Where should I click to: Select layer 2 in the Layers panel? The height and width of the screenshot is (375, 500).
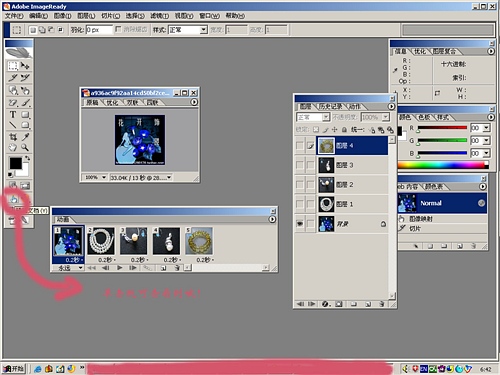pos(352,185)
